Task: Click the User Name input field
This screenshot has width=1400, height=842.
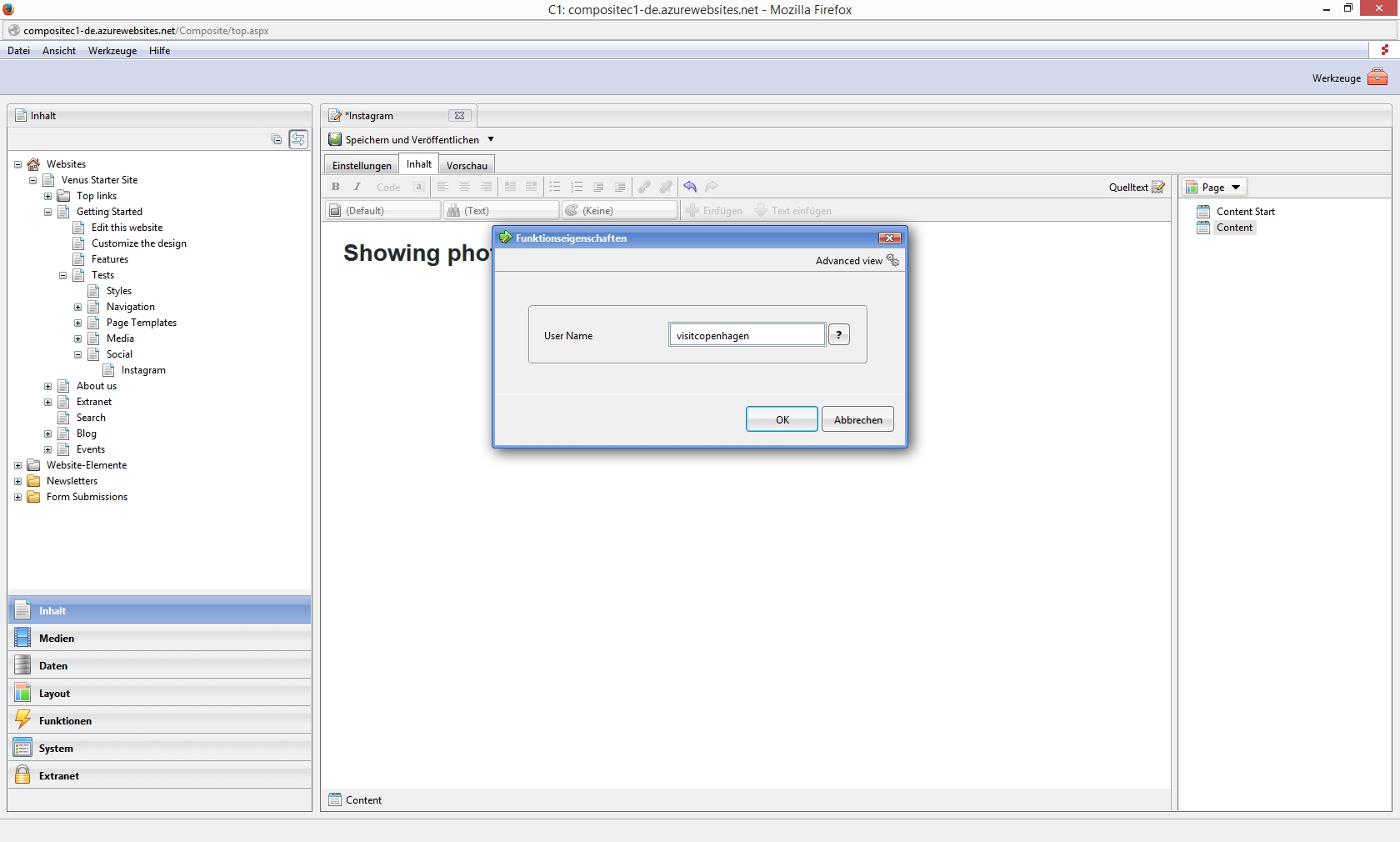Action: (747, 335)
